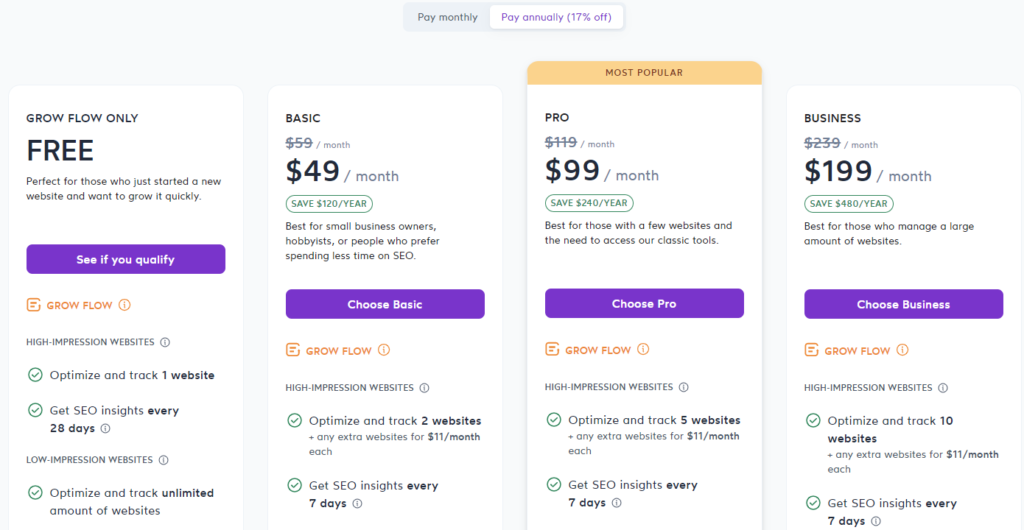
Task: Click info icon beside Basic plan Grow Flow
Action: click(x=384, y=350)
